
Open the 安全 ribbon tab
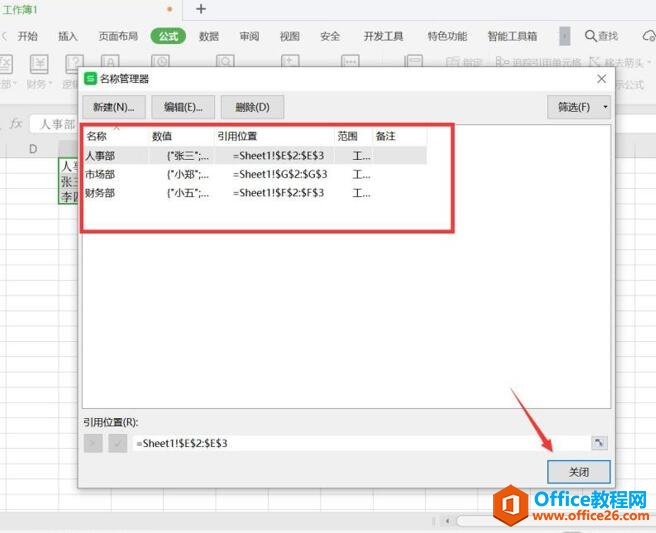[330, 36]
